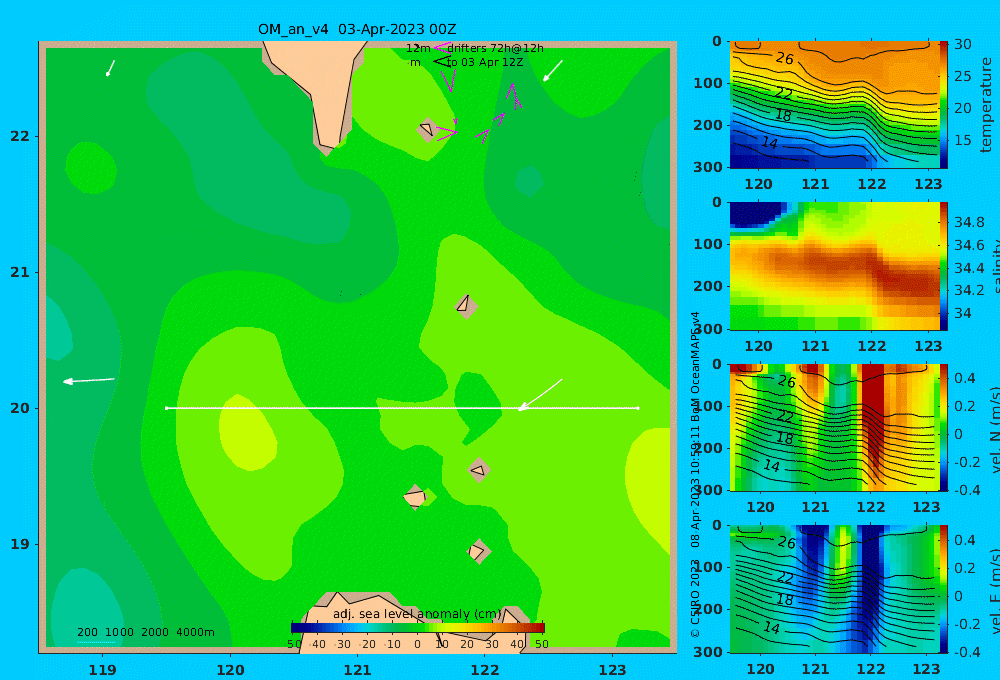Click the magenta drifter arrow in the legend
Image resolution: width=1000 pixels, height=680 pixels.
pos(442,47)
